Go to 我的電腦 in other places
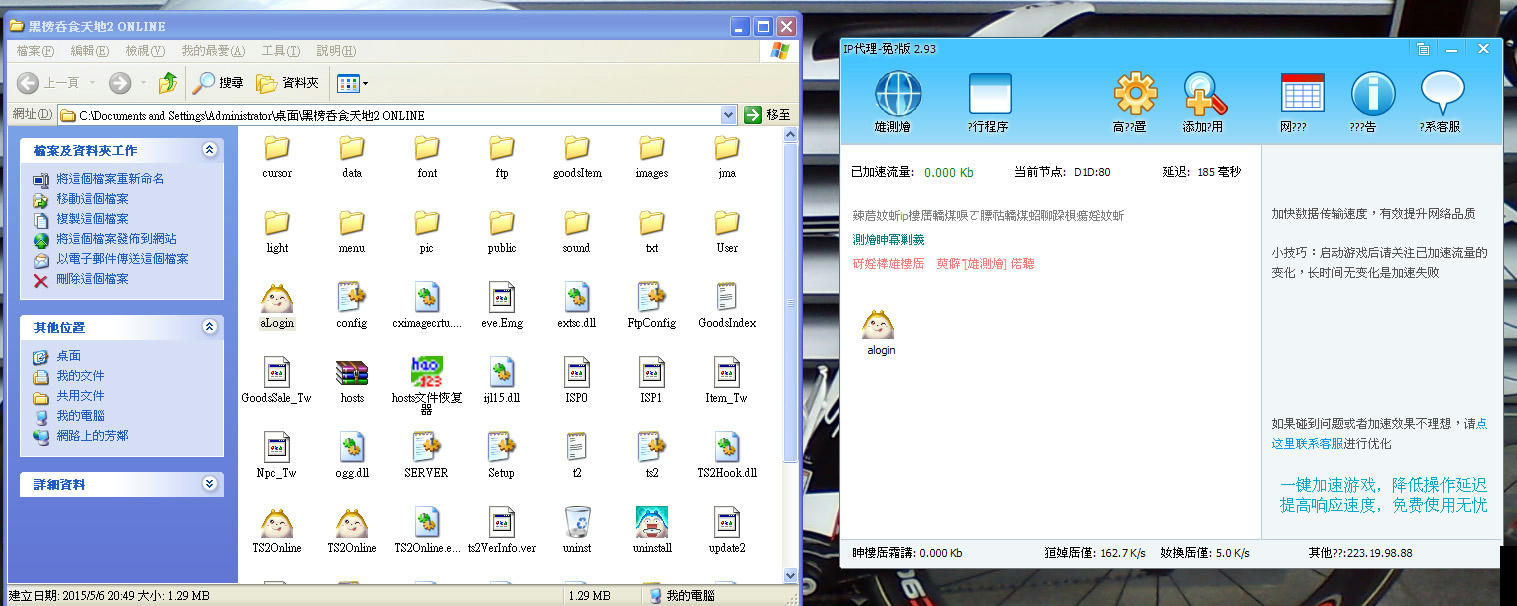This screenshot has width=1517, height=606. click(80, 416)
